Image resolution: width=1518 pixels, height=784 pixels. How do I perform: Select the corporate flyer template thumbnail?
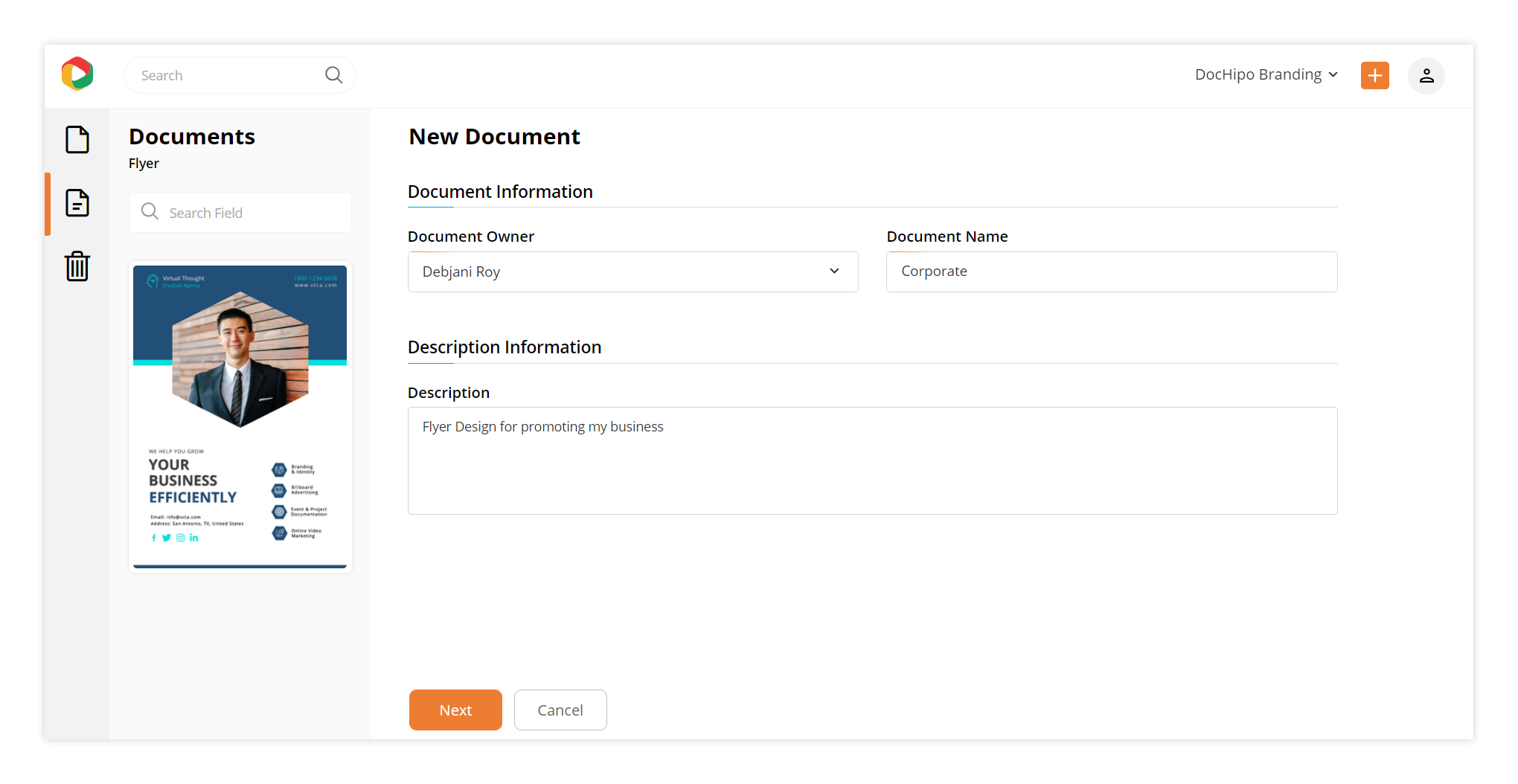240,417
